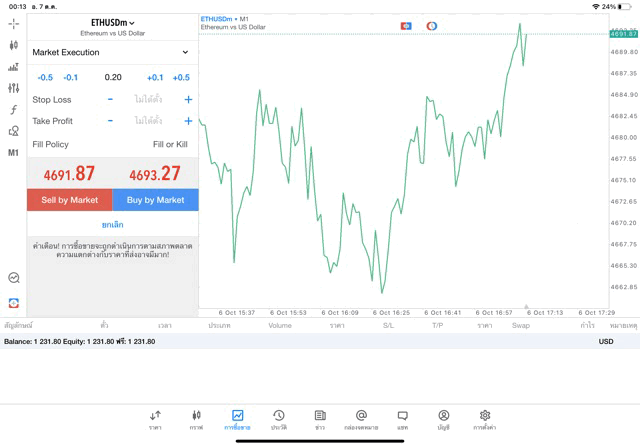The image size is (640, 447).
Task: Open chart settings sliders icon
Action: (x=13, y=89)
